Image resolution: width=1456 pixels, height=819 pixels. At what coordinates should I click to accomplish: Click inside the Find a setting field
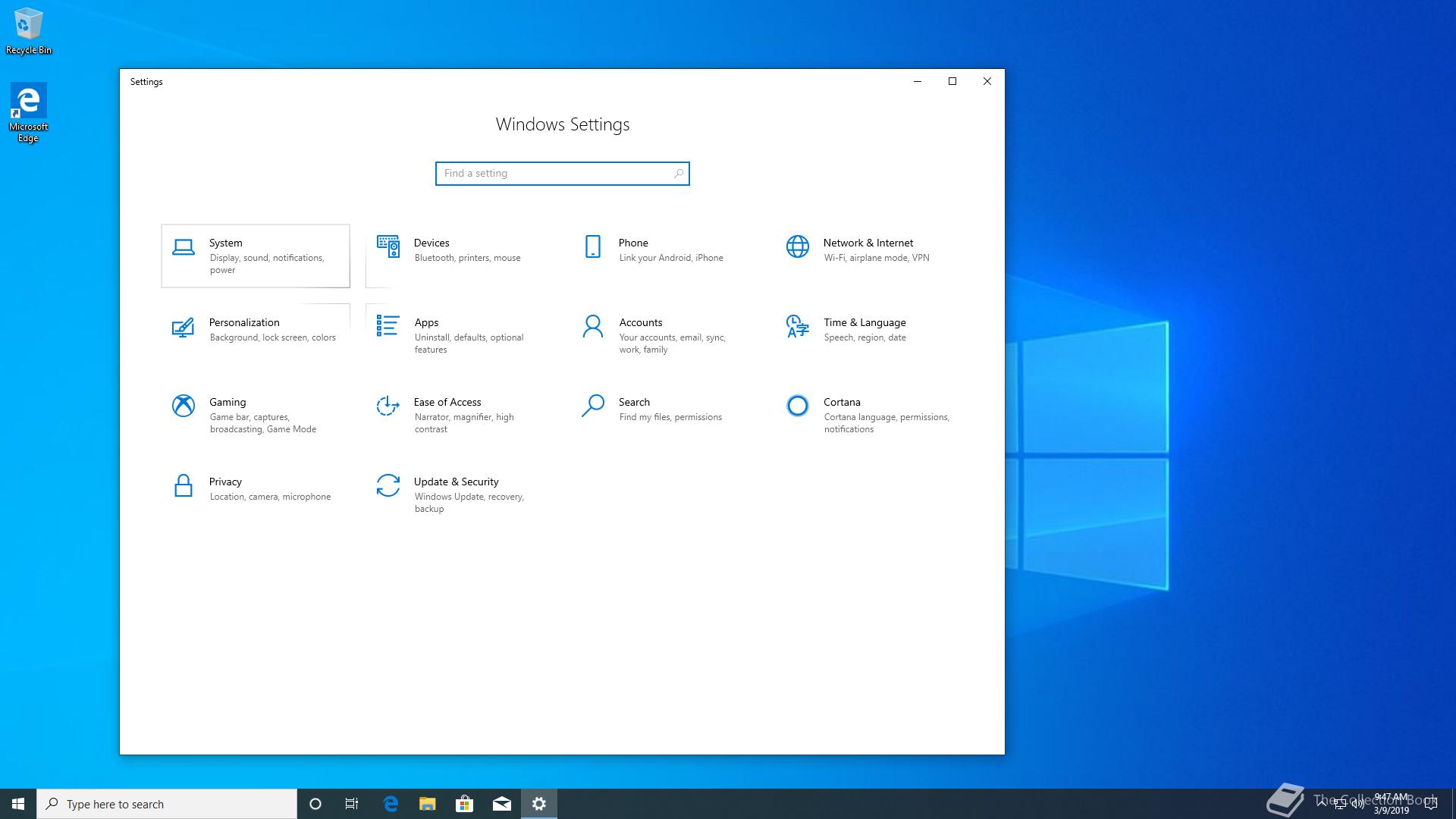pos(562,174)
